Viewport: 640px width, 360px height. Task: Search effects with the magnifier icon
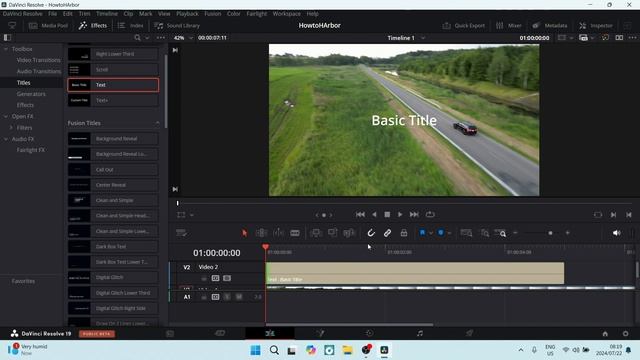click(x=138, y=38)
